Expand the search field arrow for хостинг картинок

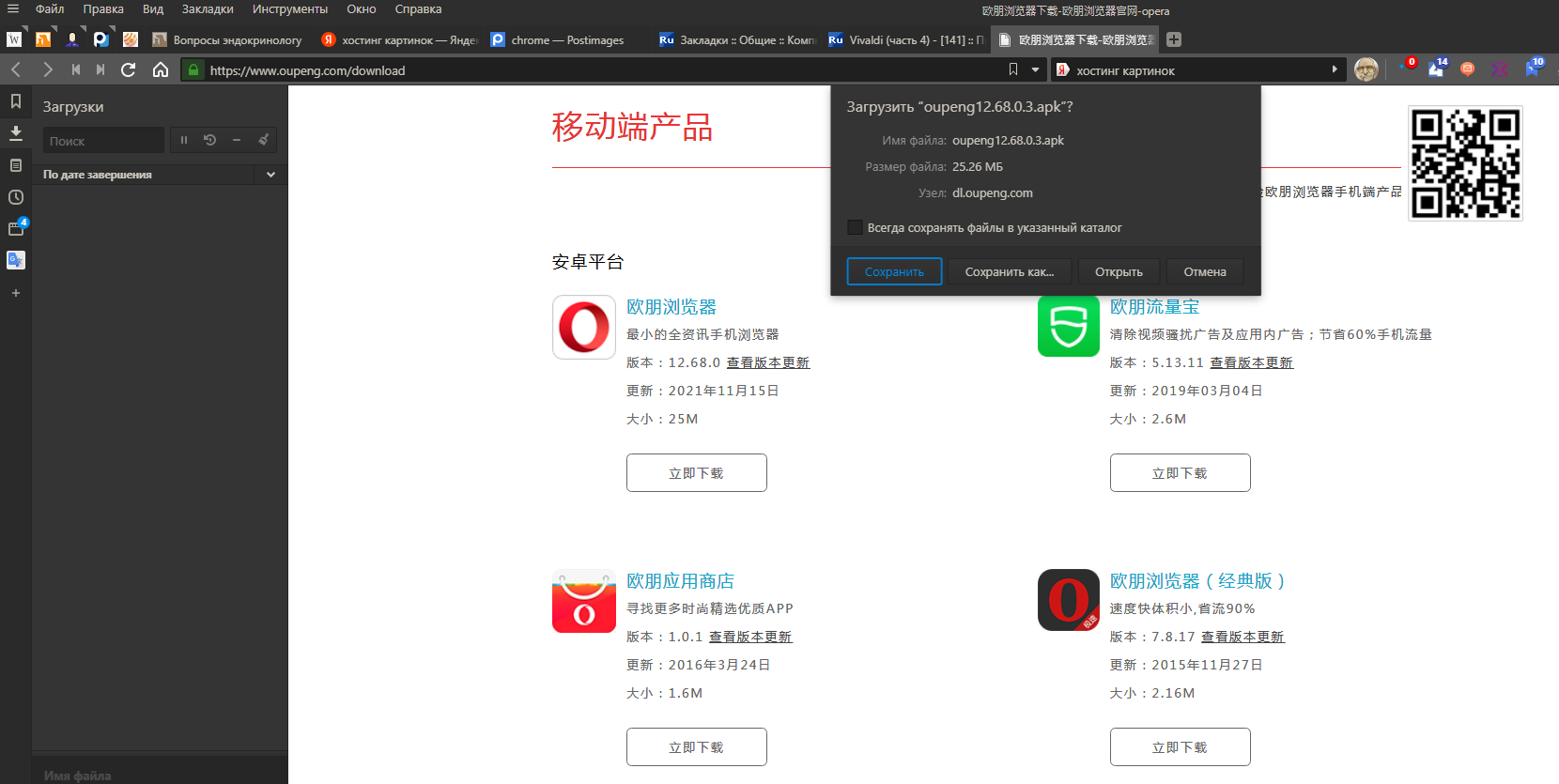coord(1335,69)
